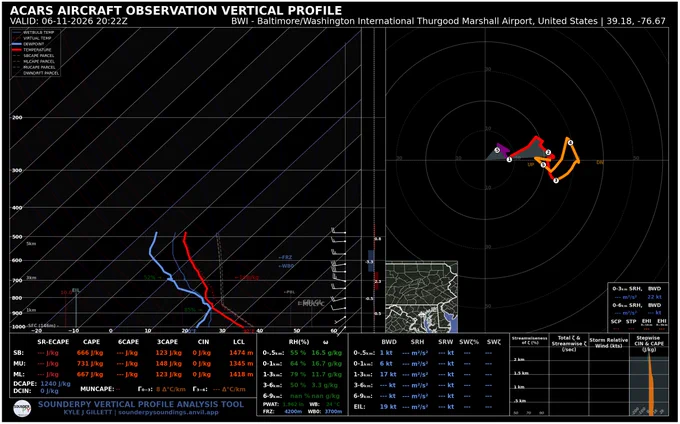Viewport: 680px width, 424px height.
Task: Click the SRW column header
Action: pos(445,342)
